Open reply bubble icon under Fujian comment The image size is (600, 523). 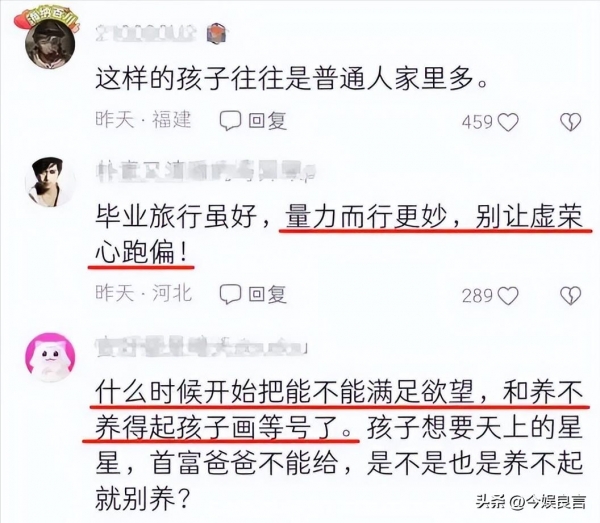tap(230, 121)
